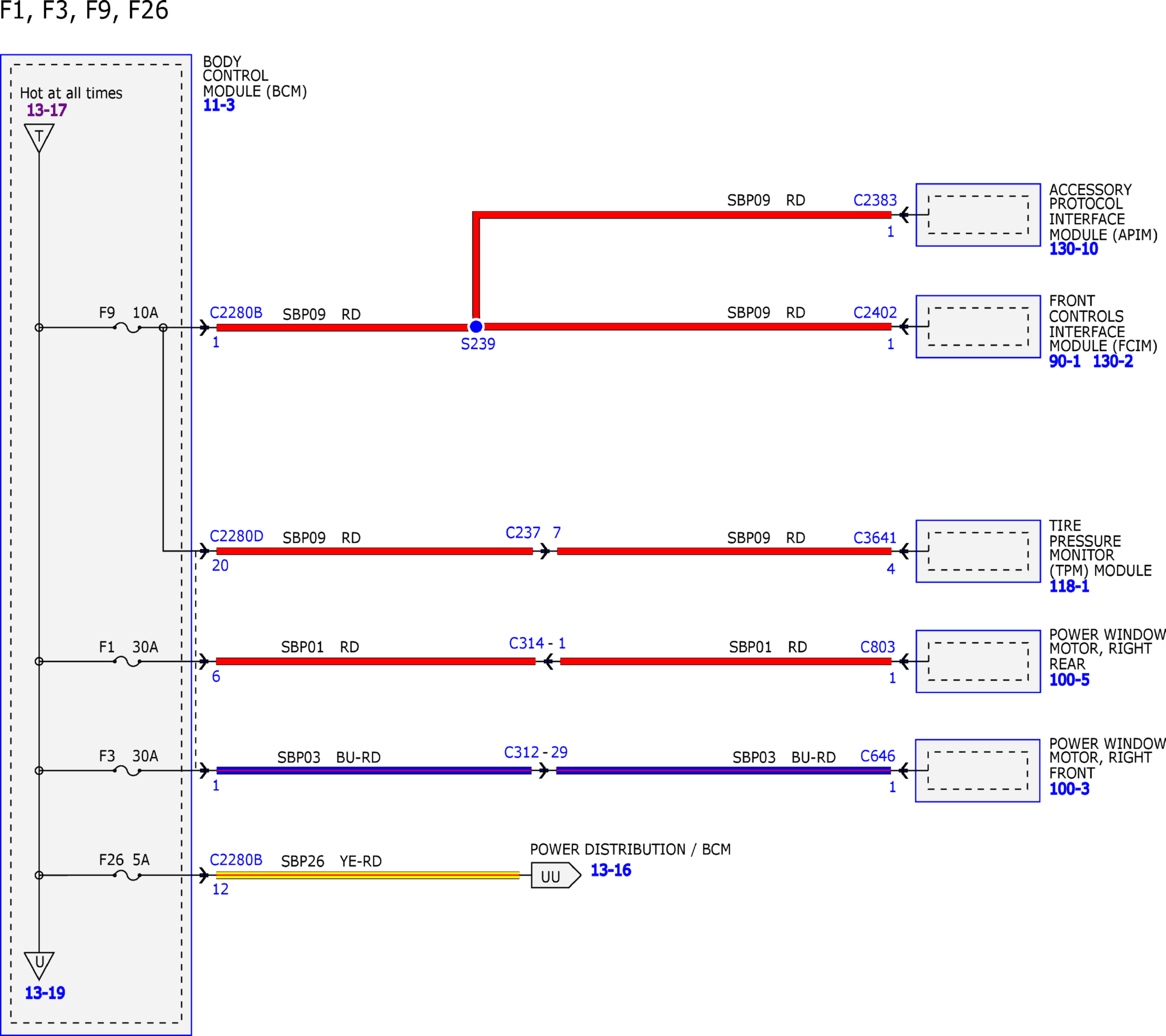Select the C237 inline connector label
1166x1036 pixels.
(x=523, y=533)
